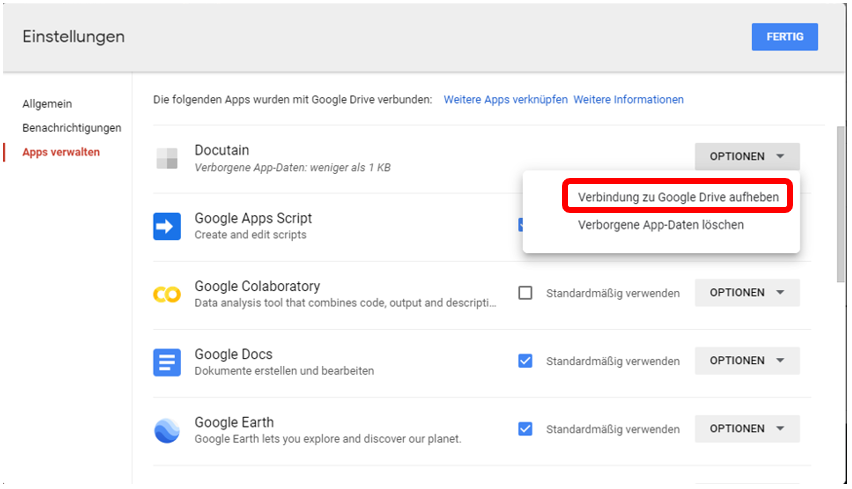Switch to the Allgemein section
Screen dimensions: 852x489
pos(47,104)
